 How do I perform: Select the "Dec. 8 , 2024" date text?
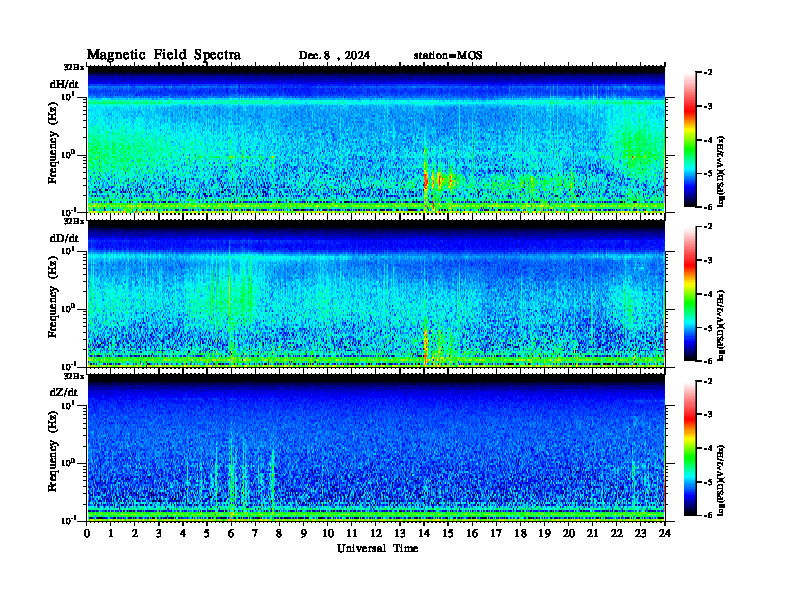pos(334,56)
